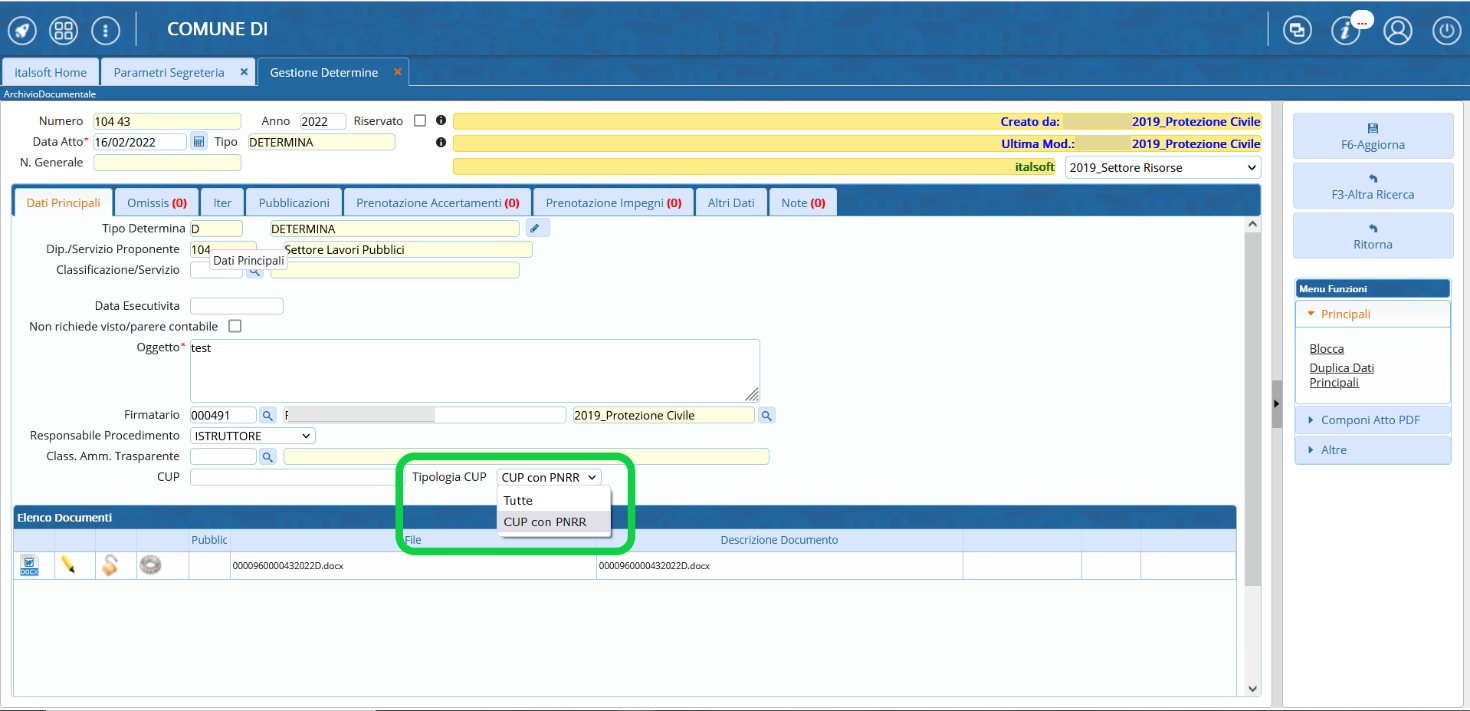Enable Non richiede visto/parere contabile checkbox

point(235,326)
